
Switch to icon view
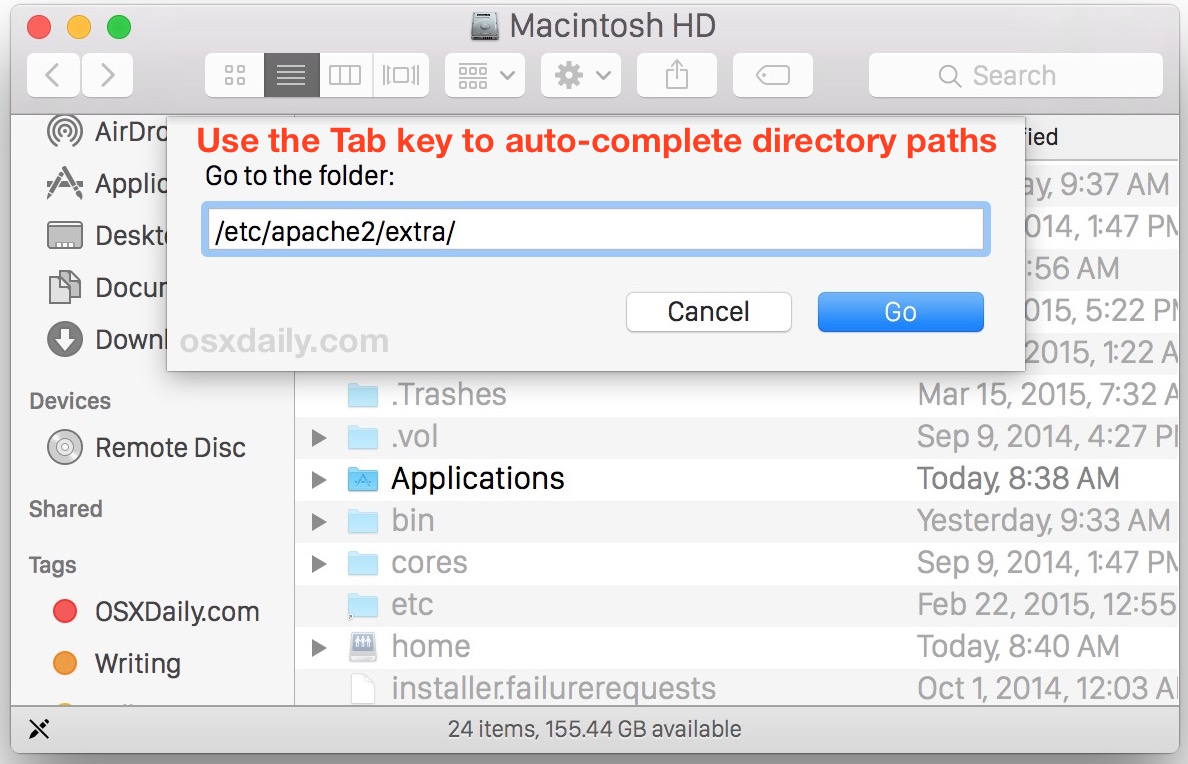tap(235, 75)
